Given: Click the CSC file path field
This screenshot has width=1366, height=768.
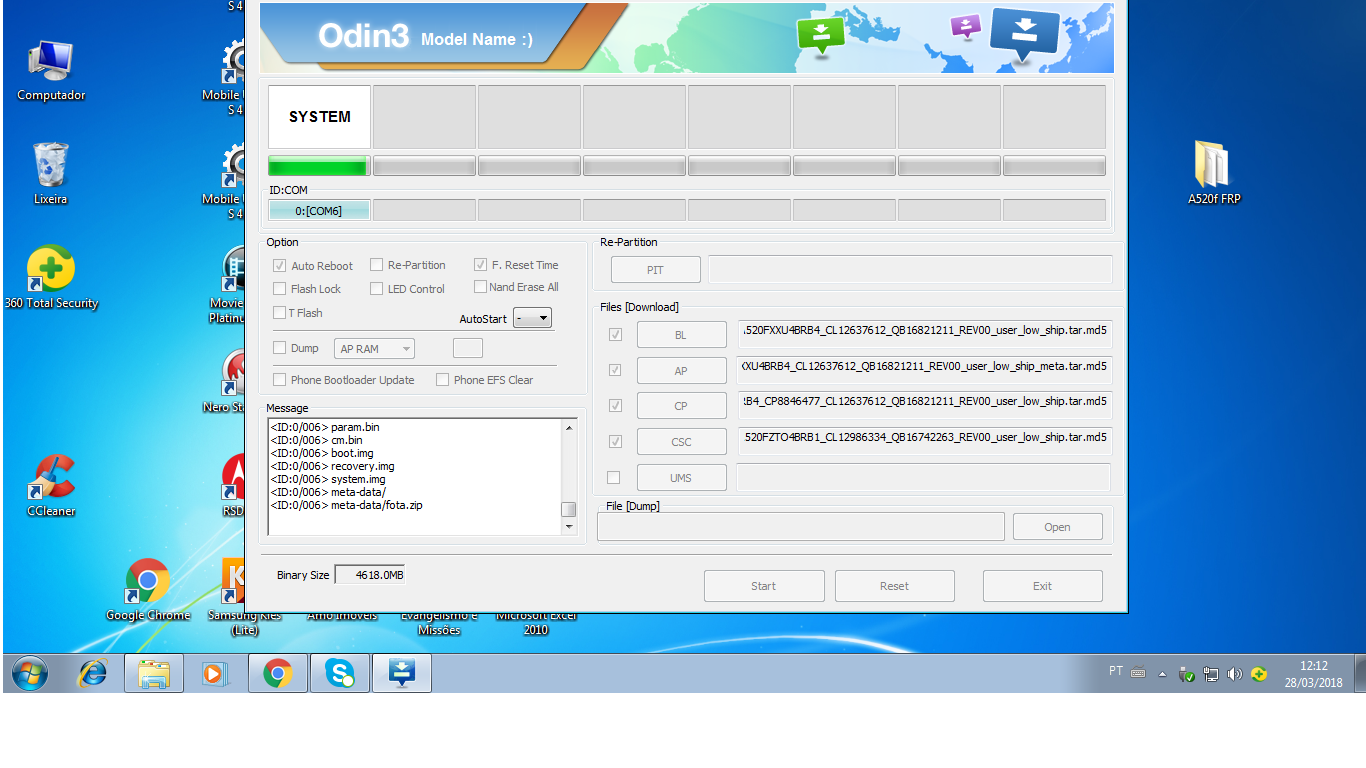Looking at the screenshot, I should coord(925,441).
